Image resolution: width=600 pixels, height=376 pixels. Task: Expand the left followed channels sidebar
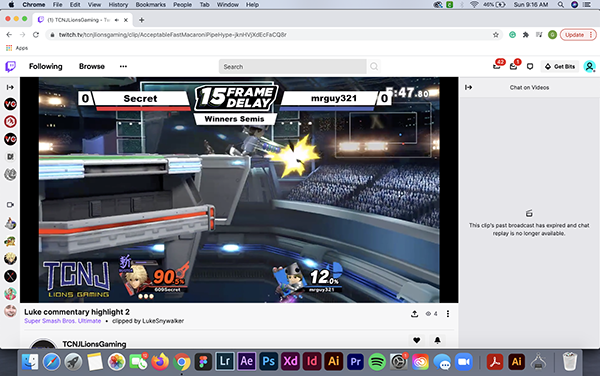[x=10, y=87]
